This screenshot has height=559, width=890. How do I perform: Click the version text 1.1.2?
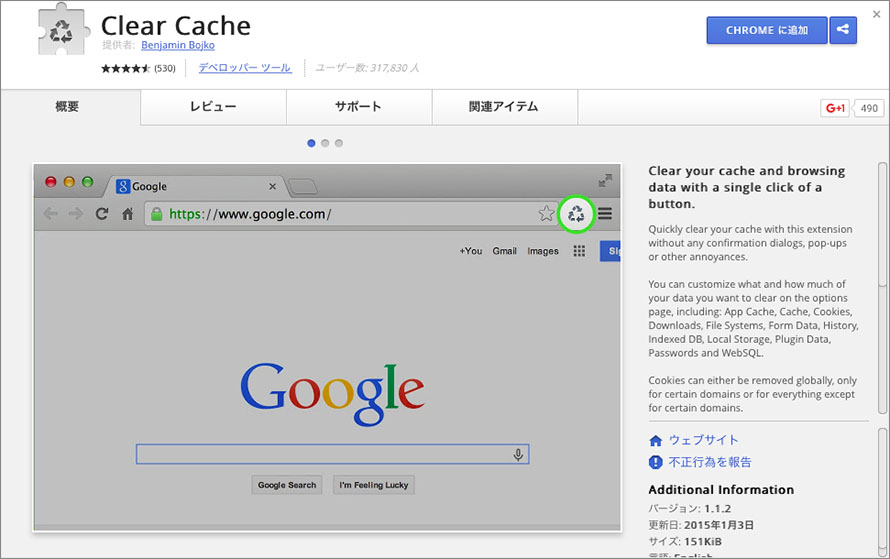(718, 508)
